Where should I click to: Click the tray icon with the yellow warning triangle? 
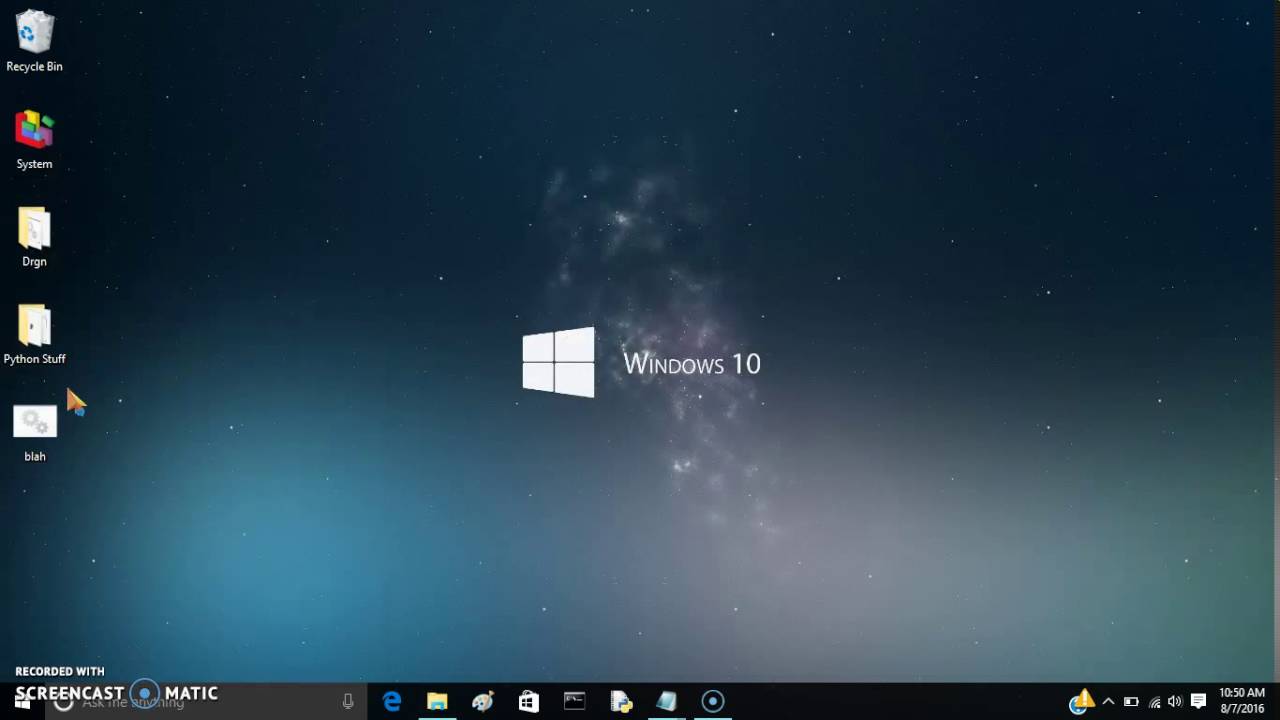coord(1081,701)
